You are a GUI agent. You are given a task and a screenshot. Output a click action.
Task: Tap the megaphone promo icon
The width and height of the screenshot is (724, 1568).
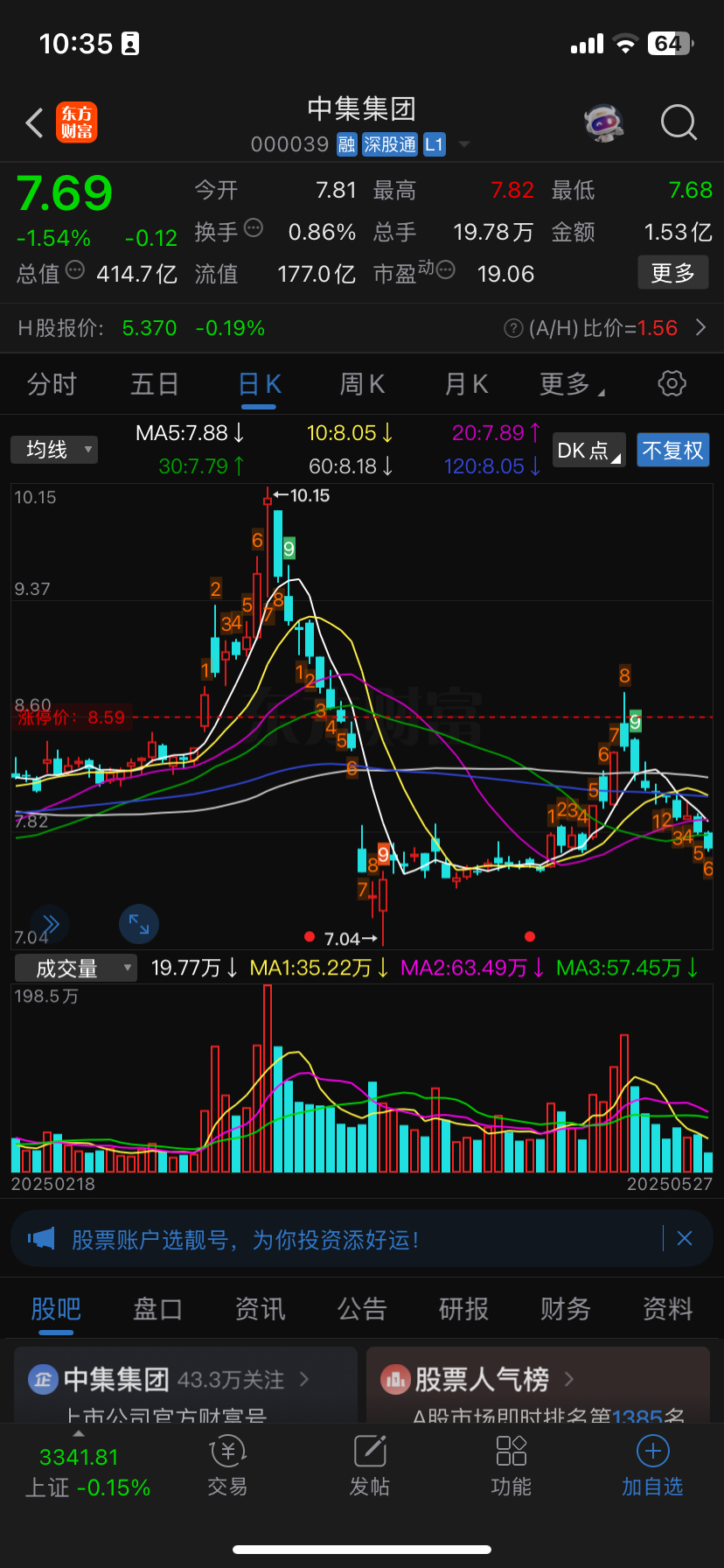point(41,1238)
